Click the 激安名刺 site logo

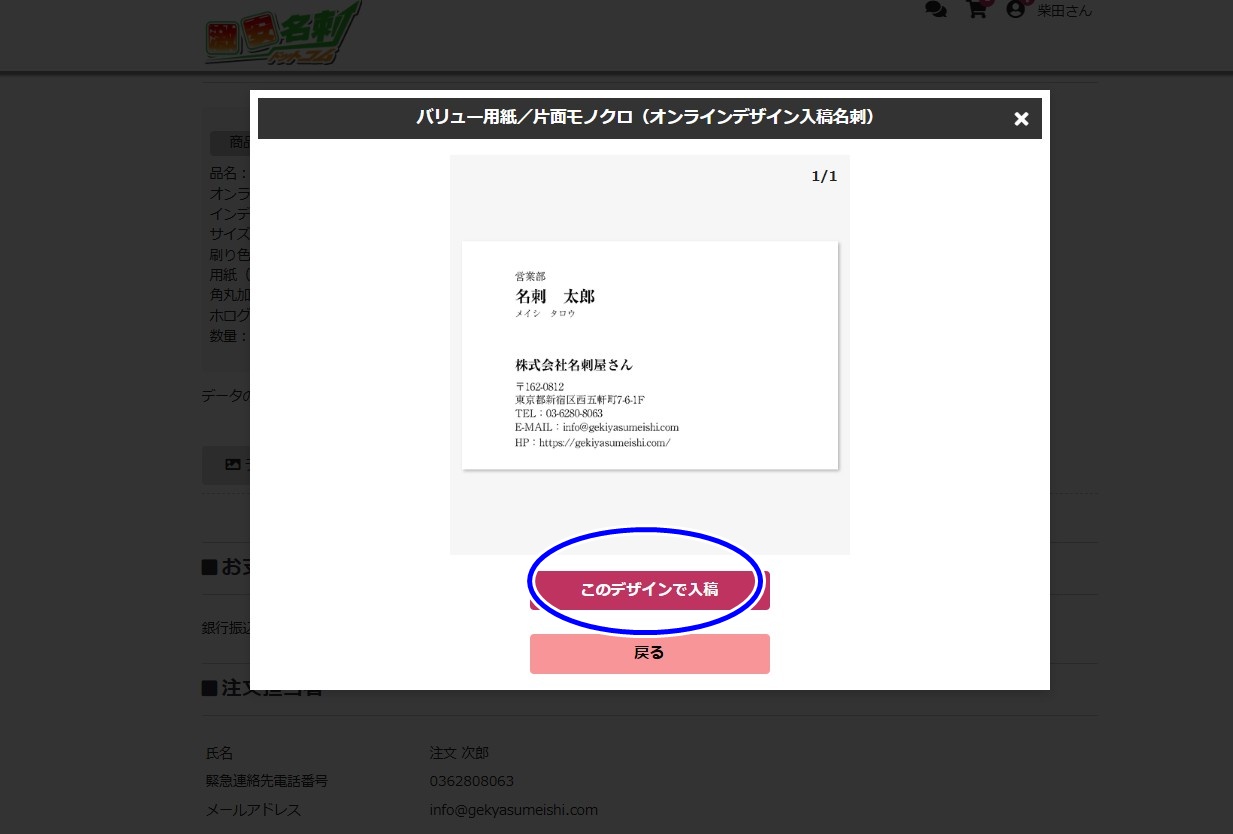tap(282, 33)
